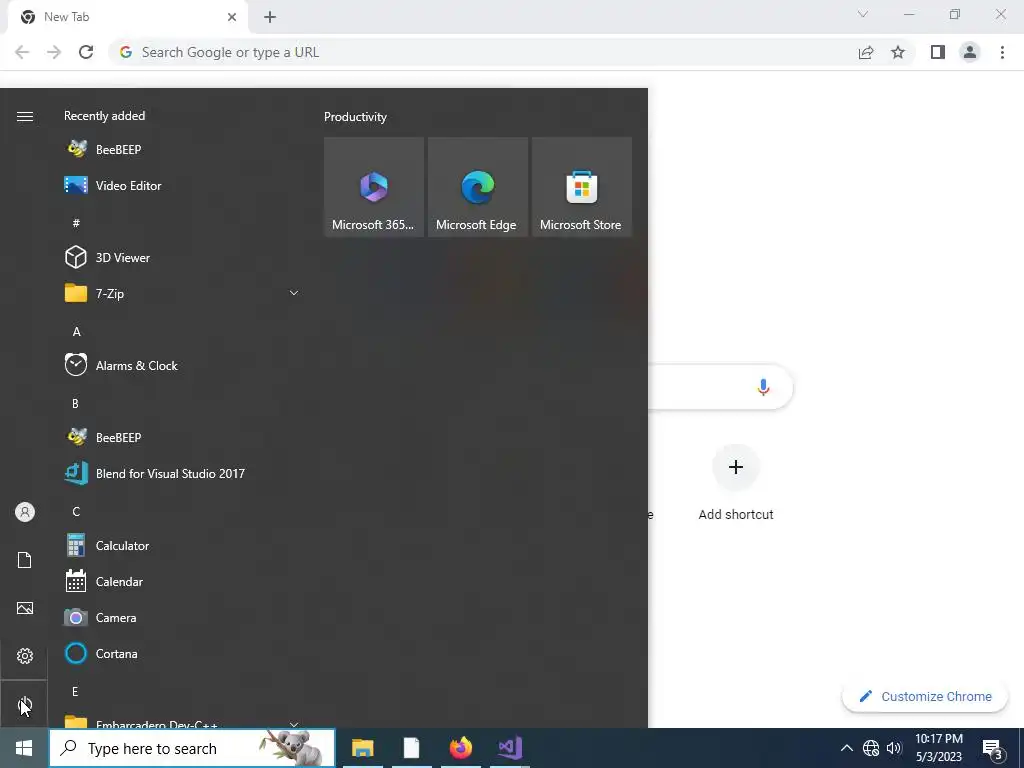
Task: Expand the Embarcadero Dev-C++ folder chevron
Action: [x=294, y=724]
